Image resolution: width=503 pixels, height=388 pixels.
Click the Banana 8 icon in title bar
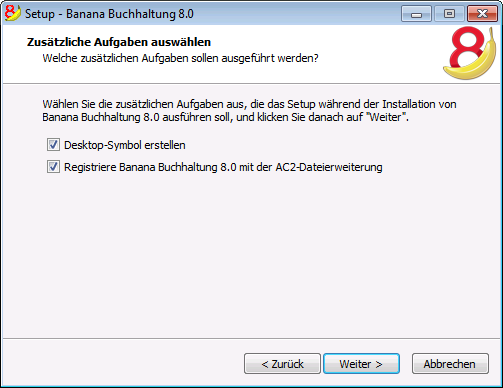click(x=13, y=13)
